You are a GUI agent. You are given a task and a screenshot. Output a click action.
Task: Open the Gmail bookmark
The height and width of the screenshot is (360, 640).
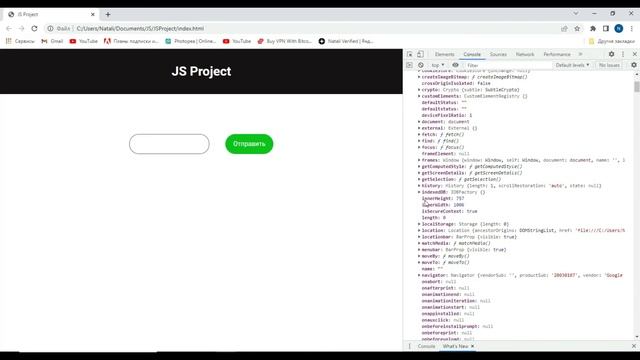tap(52, 41)
